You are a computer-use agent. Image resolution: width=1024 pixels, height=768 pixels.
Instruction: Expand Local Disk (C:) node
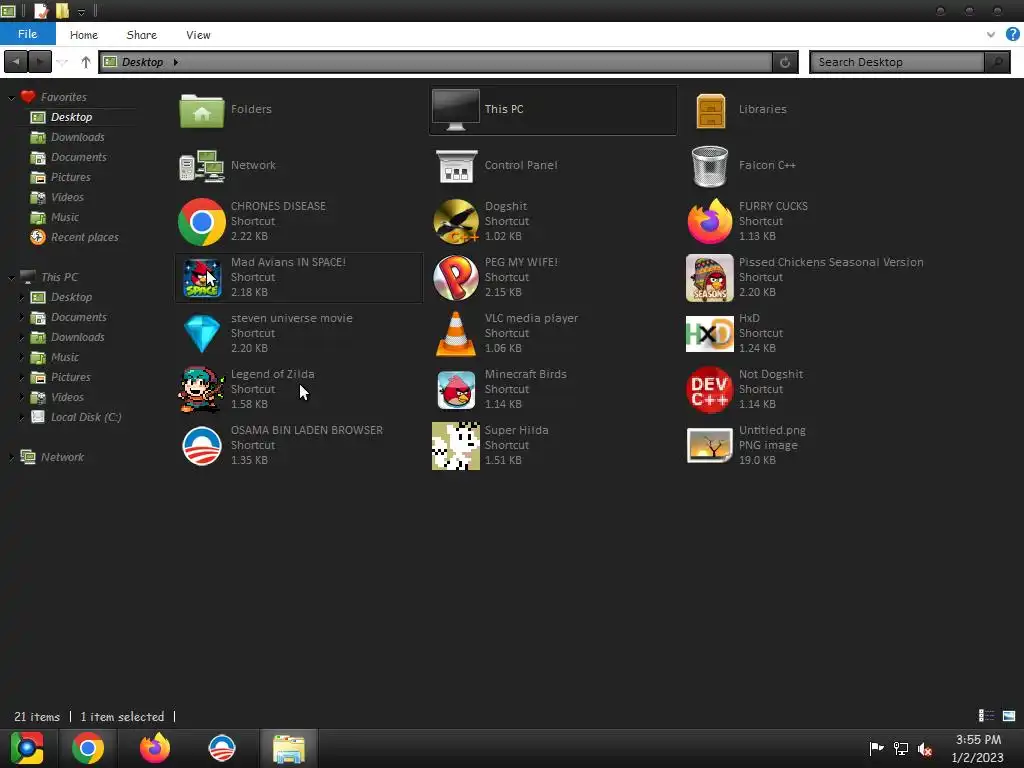click(x=22, y=417)
